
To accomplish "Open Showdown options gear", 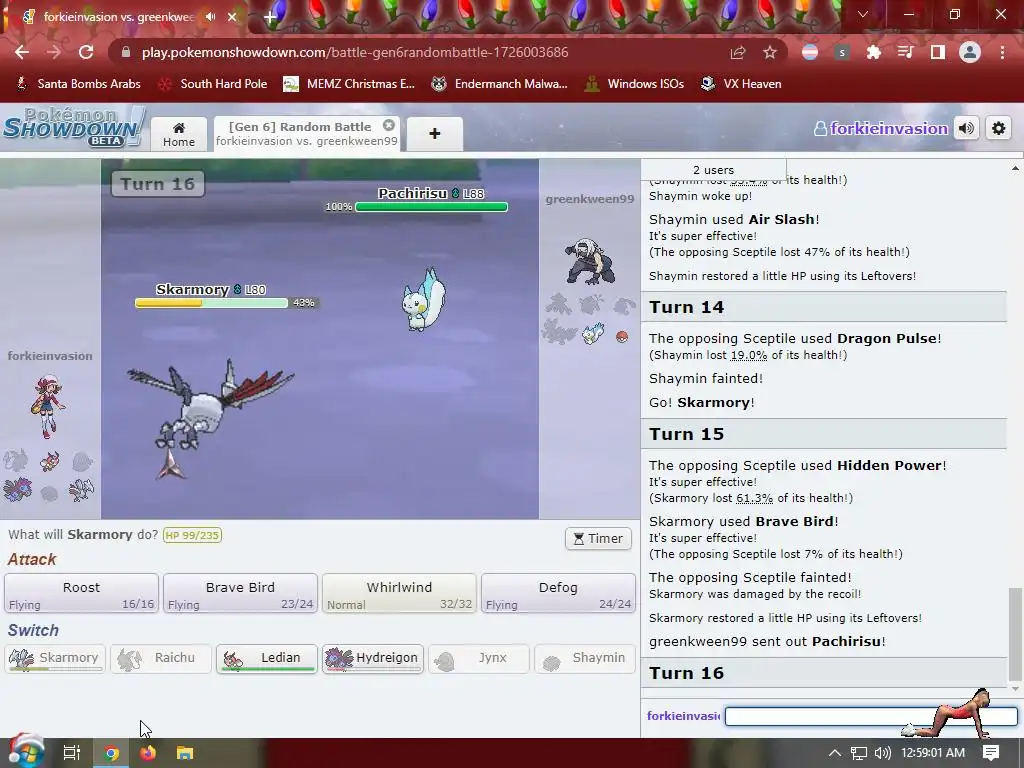I will (x=998, y=128).
